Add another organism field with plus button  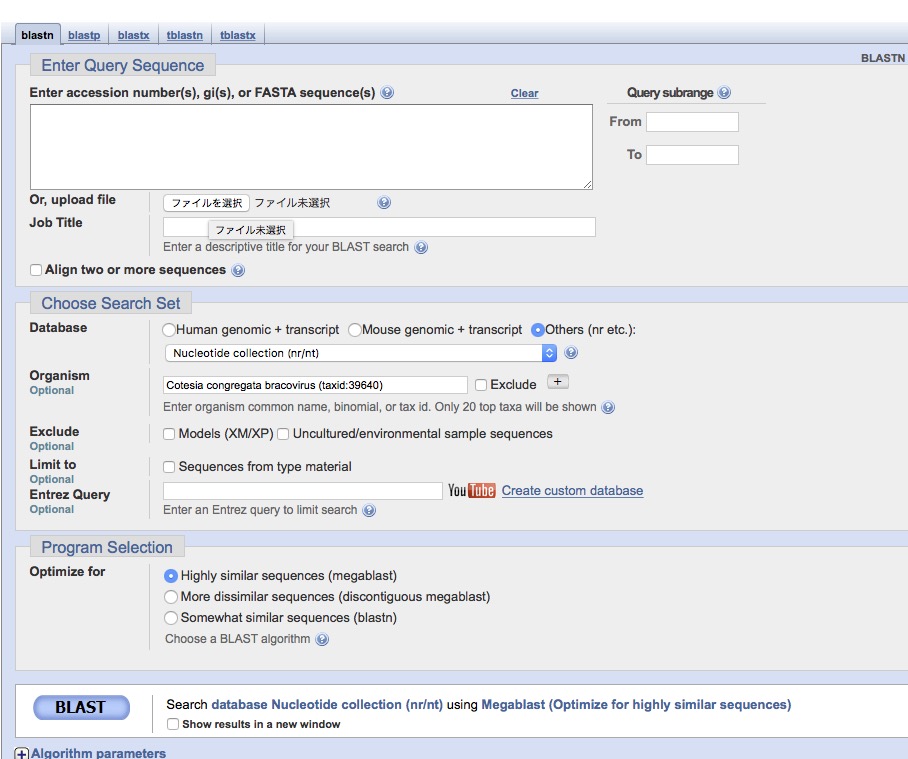[558, 382]
